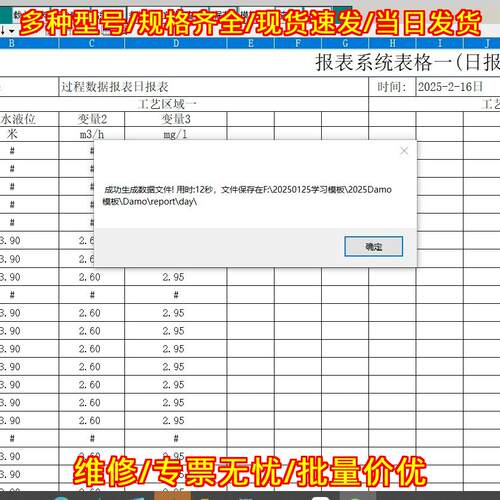Select column G header
Screen dimensions: 500x500
click(345, 43)
